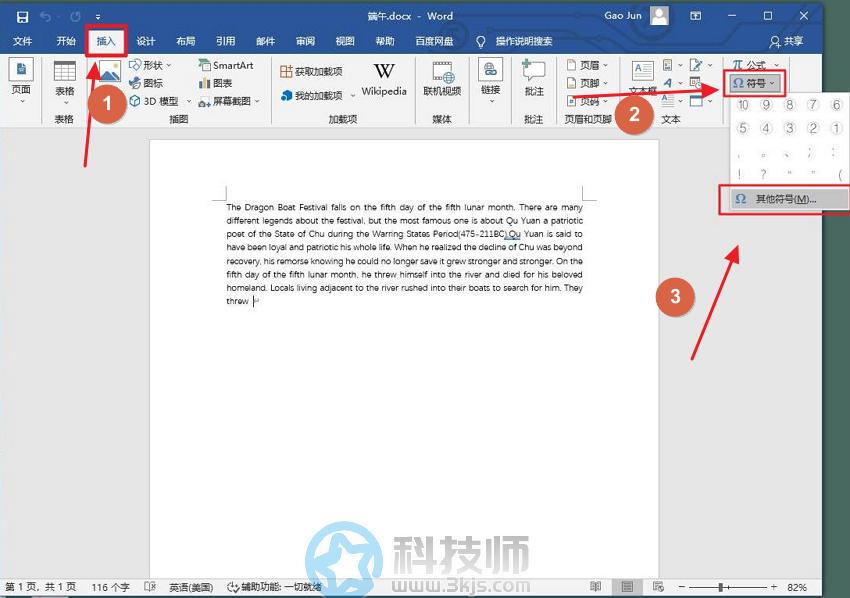The width and height of the screenshot is (850, 598).
Task: Open the 3D 模型 dropdown
Action: click(x=160, y=101)
